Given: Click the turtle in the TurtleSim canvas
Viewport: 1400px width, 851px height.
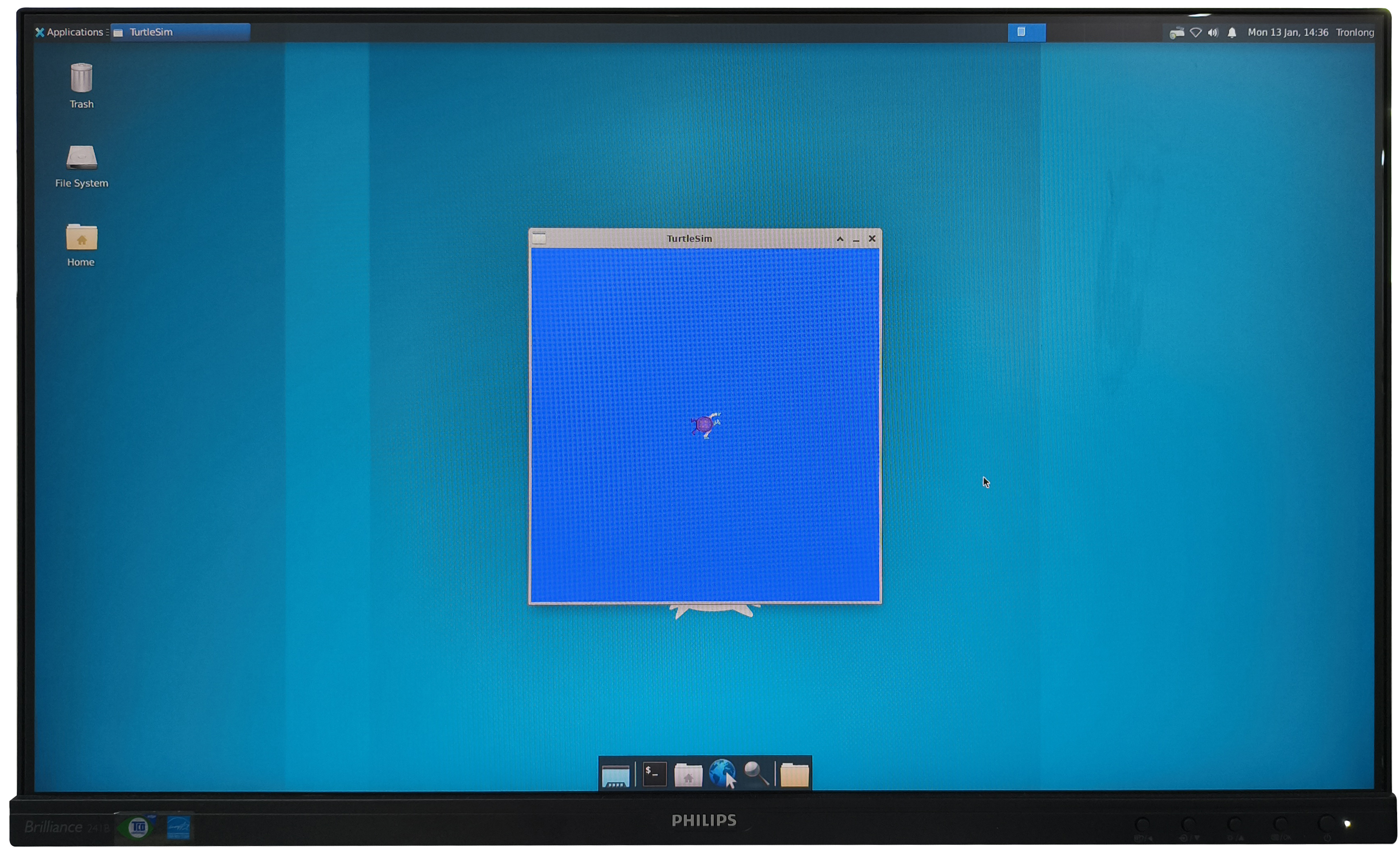Looking at the screenshot, I should point(706,424).
